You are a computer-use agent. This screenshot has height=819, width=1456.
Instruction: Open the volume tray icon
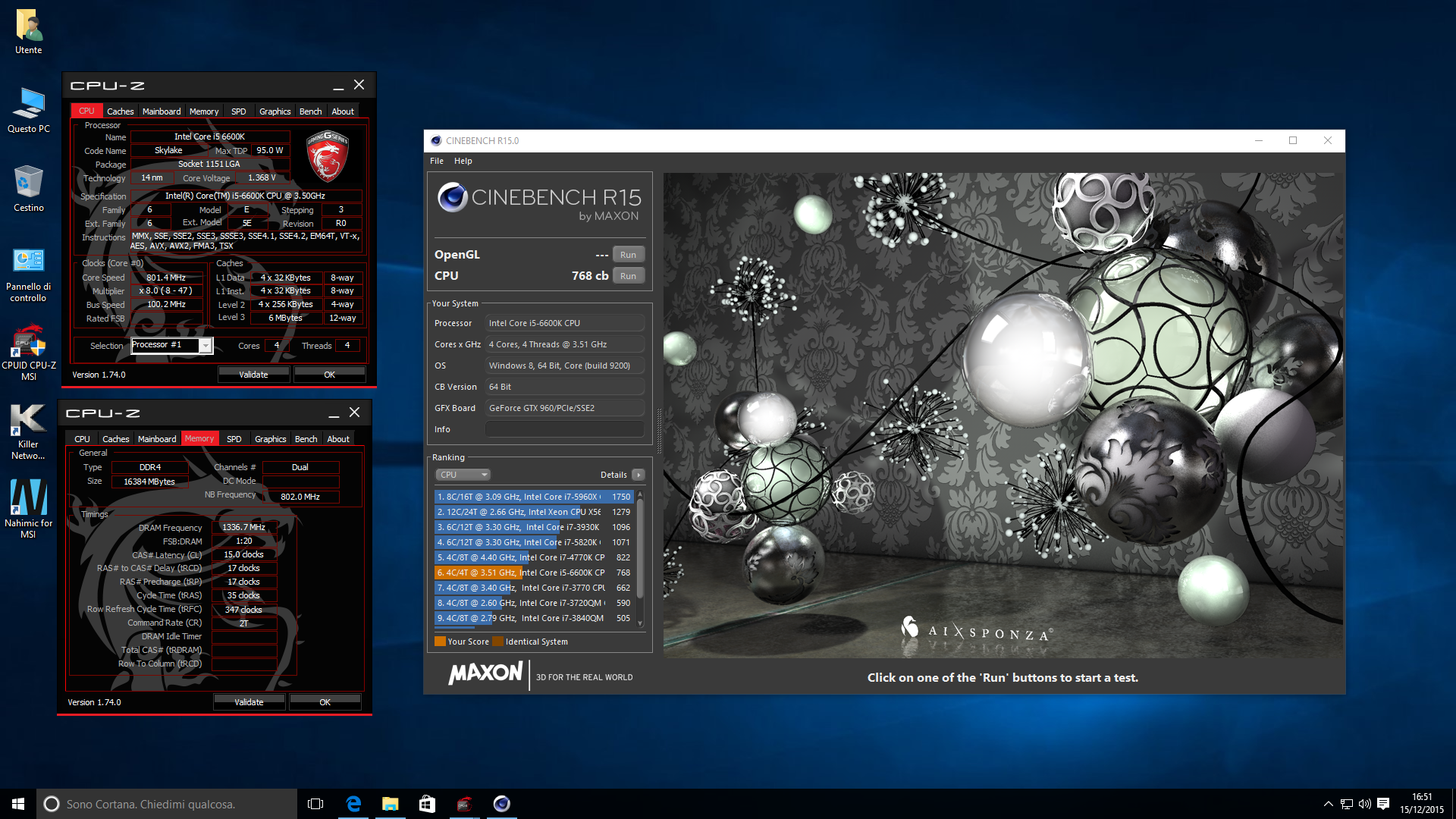point(1364,804)
